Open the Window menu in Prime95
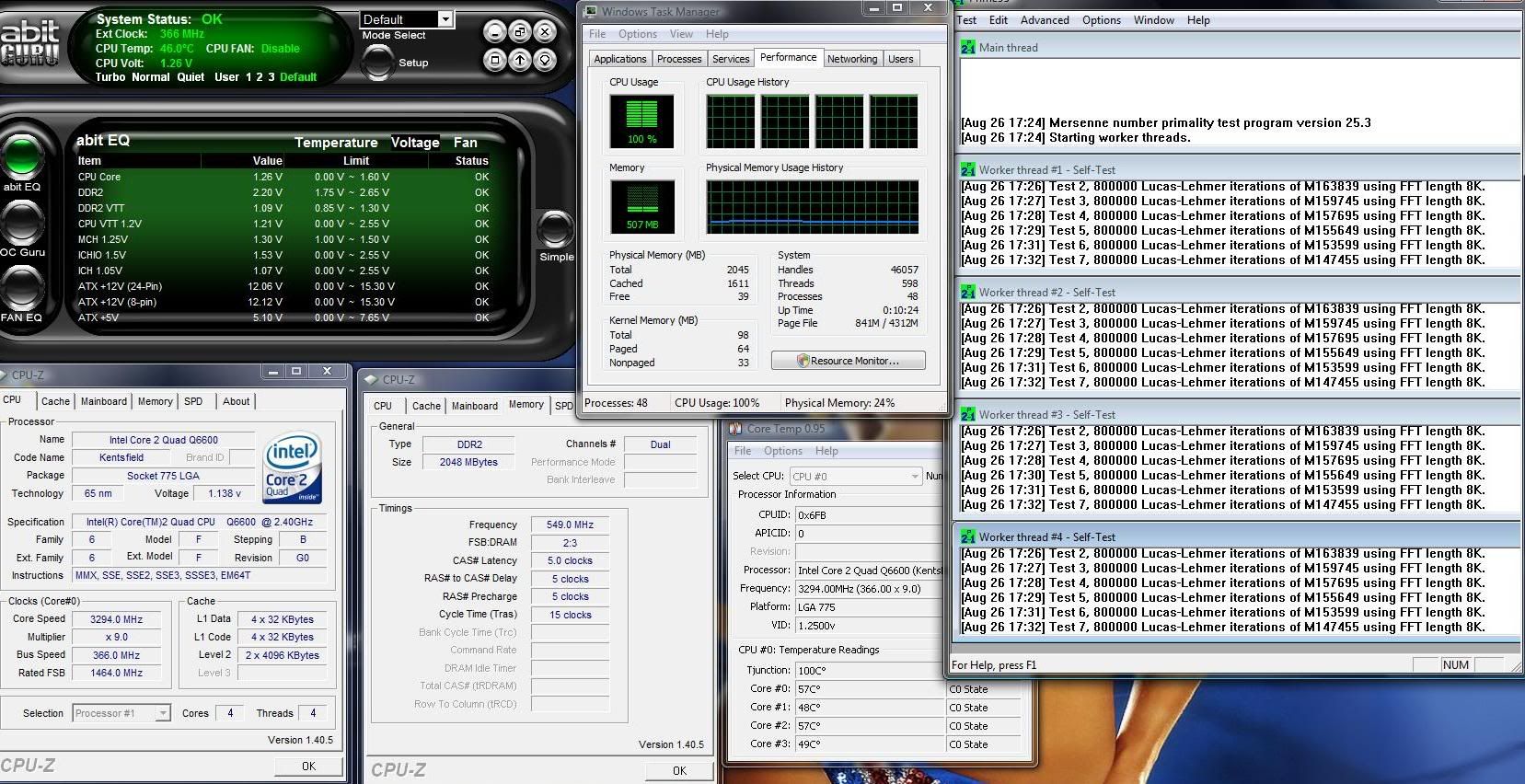This screenshot has width=1525, height=784. point(1154,20)
